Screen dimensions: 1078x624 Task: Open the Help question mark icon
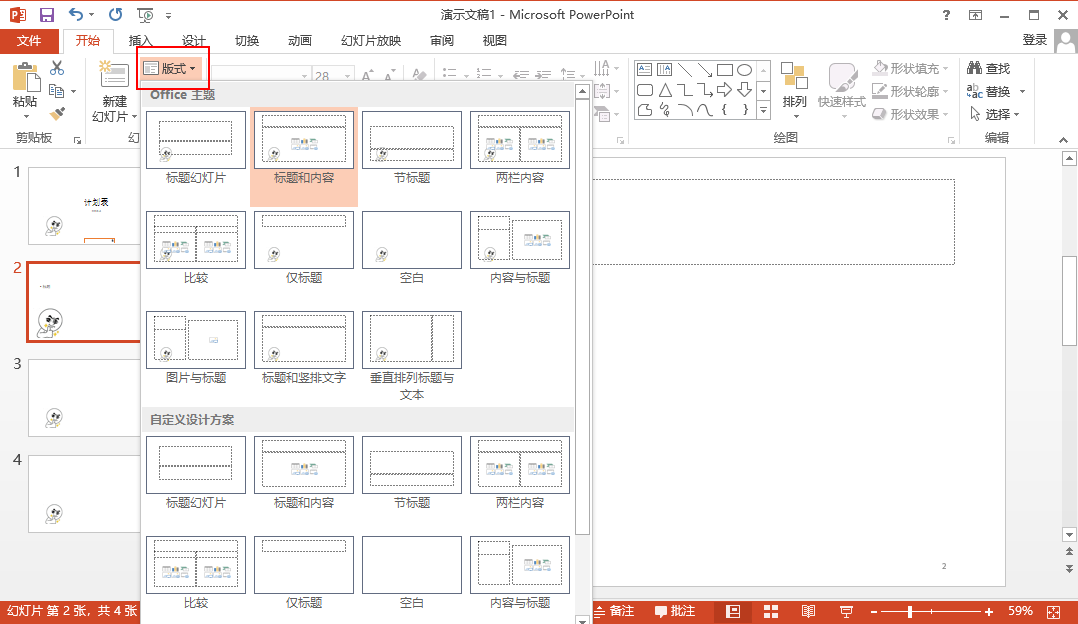coord(946,15)
